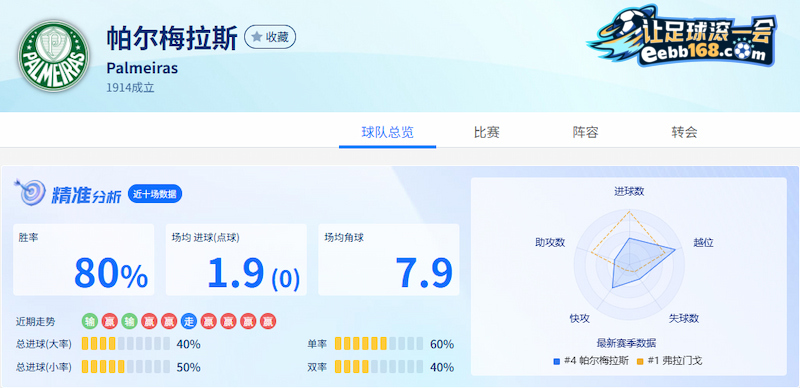
Task: Click the 胜率 80% stat card
Action: (x=84, y=260)
